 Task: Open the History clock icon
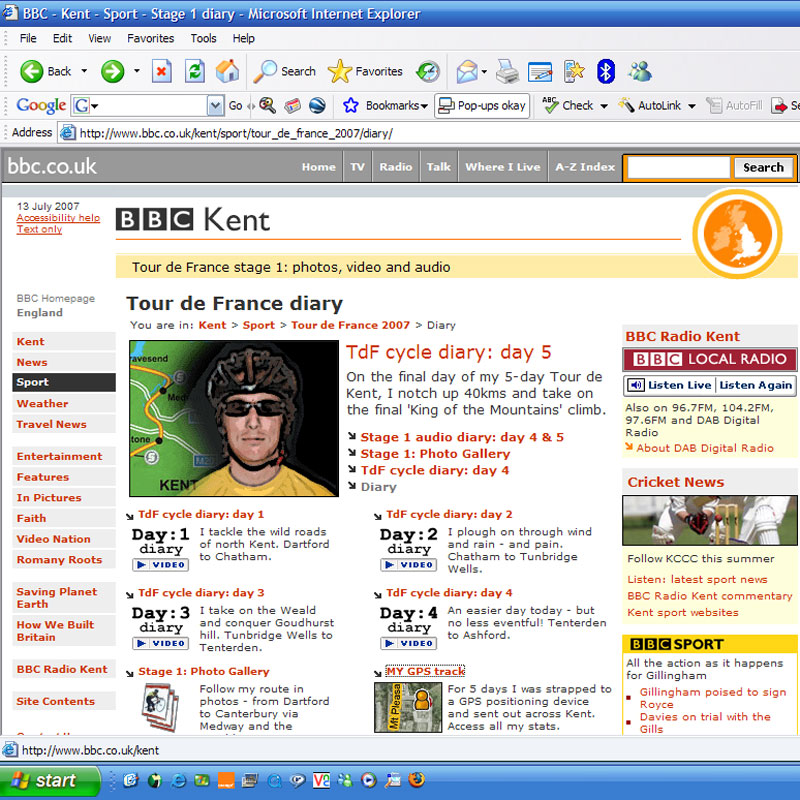click(428, 71)
